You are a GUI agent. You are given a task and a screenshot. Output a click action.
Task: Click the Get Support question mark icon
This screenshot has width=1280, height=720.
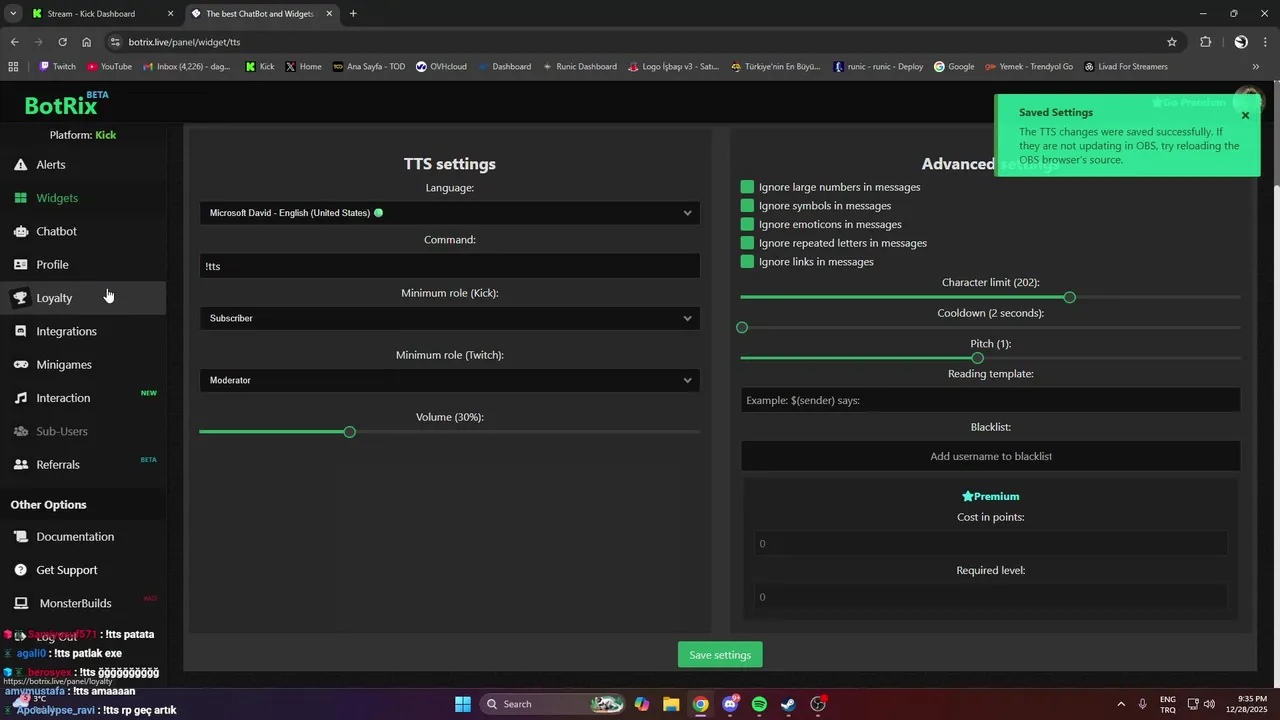click(20, 570)
